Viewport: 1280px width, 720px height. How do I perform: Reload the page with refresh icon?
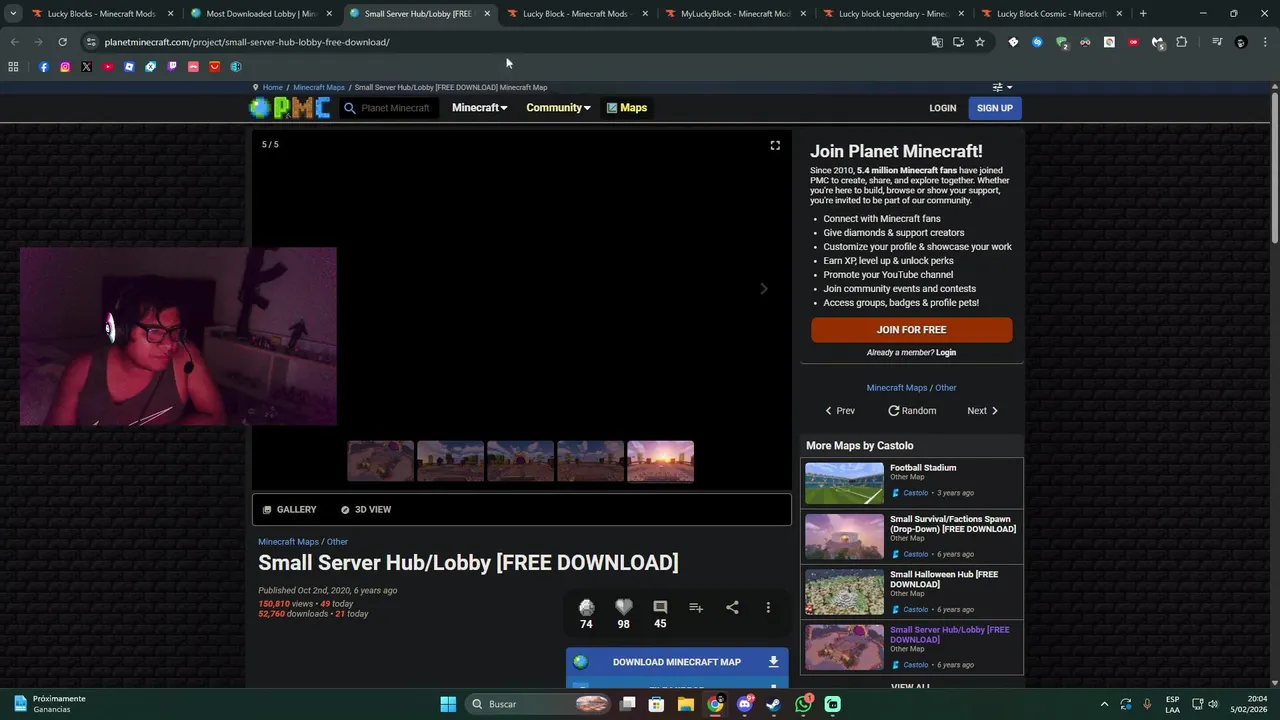pos(62,42)
